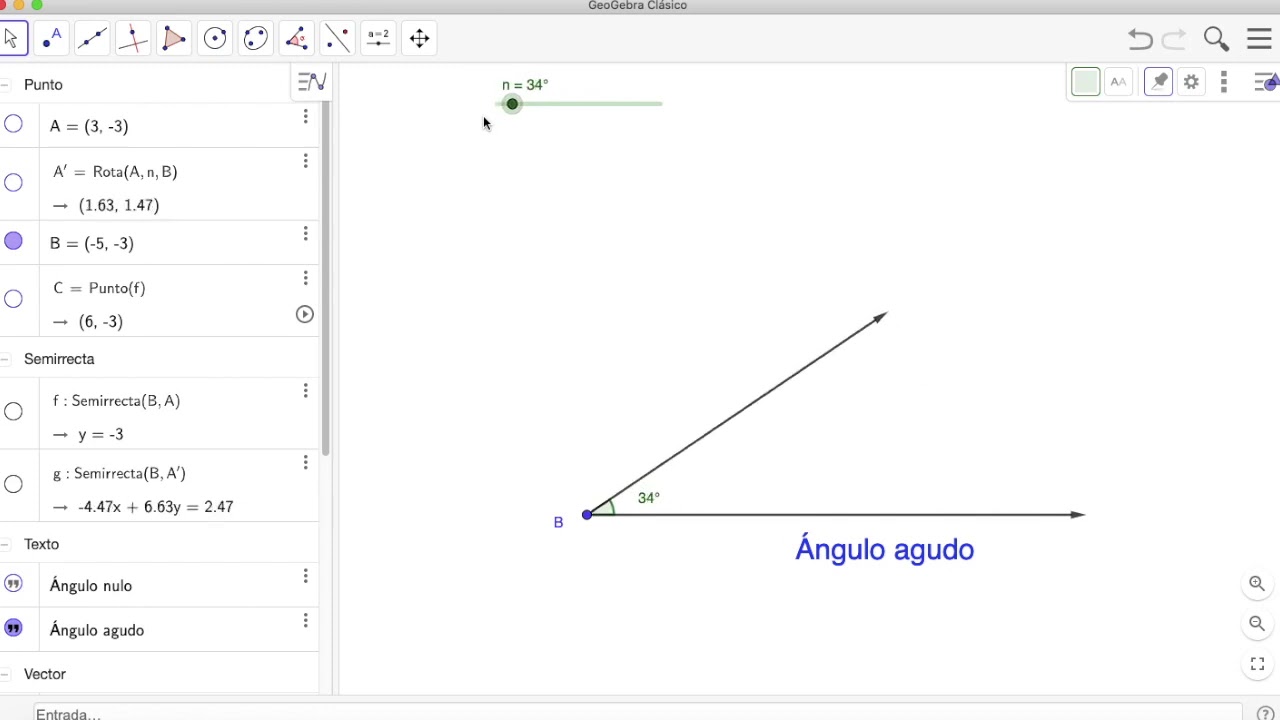
Task: Open options menu for ray f
Action: pyautogui.click(x=305, y=391)
